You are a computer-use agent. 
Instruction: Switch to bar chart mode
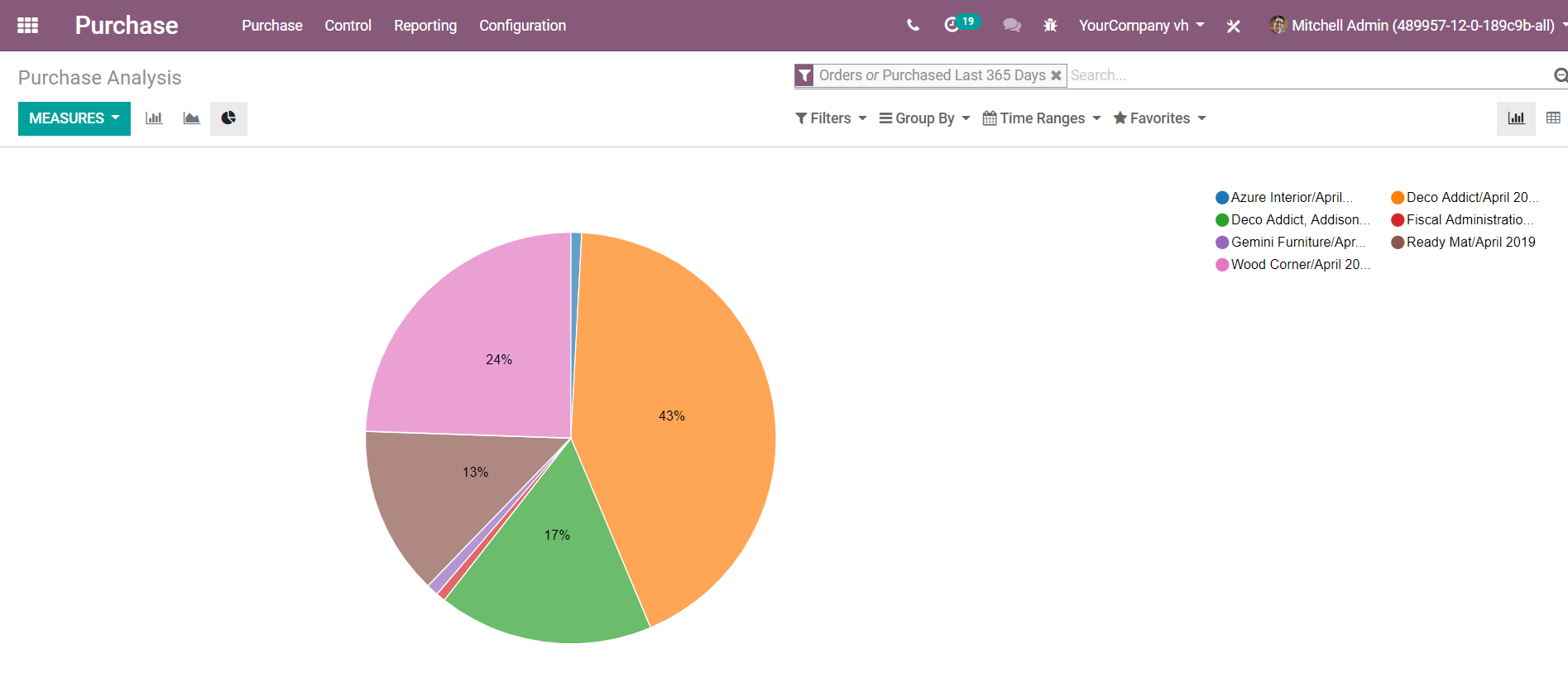[x=154, y=118]
